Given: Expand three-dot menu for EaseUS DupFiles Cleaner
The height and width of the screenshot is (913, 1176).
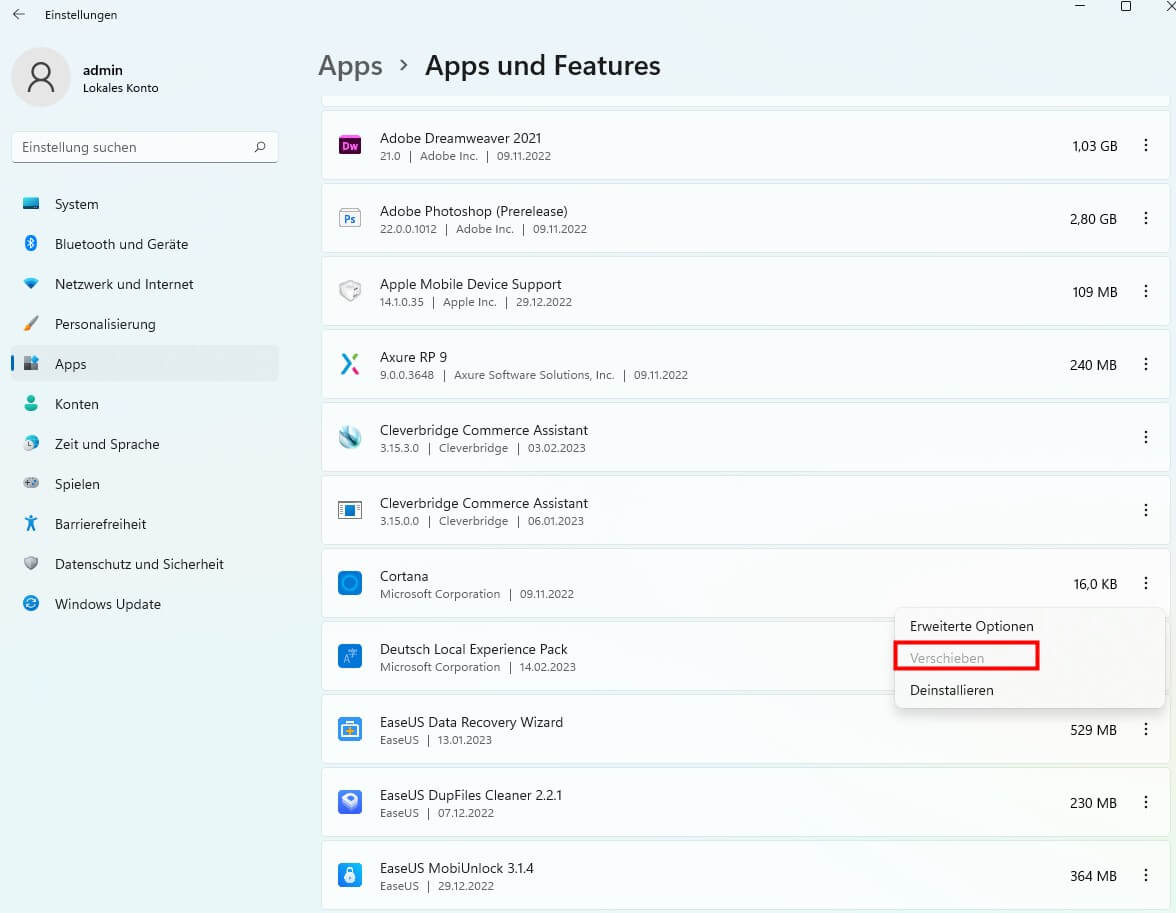Looking at the screenshot, I should coord(1146,803).
